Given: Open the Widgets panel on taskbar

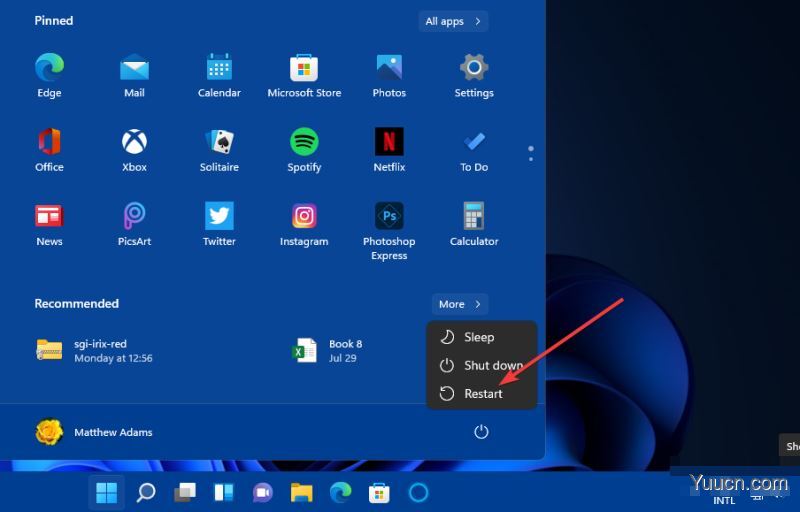Looking at the screenshot, I should [224, 493].
